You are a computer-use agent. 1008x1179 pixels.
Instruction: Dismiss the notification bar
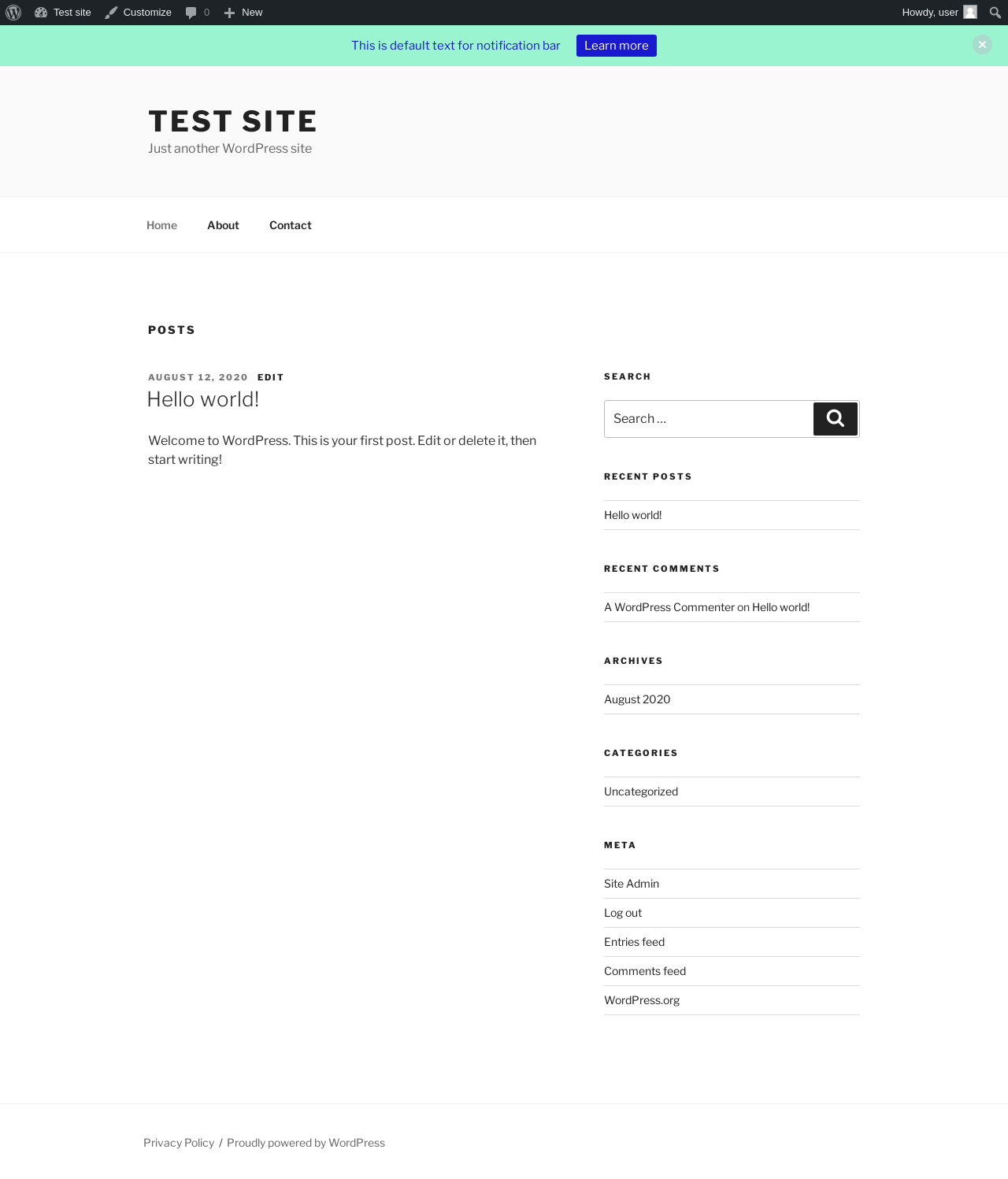982,45
